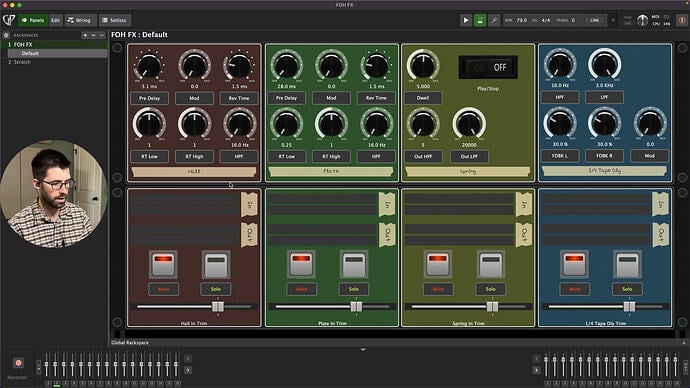The image size is (690, 388).
Task: Click the Hall Mod knob
Action: tap(194, 66)
